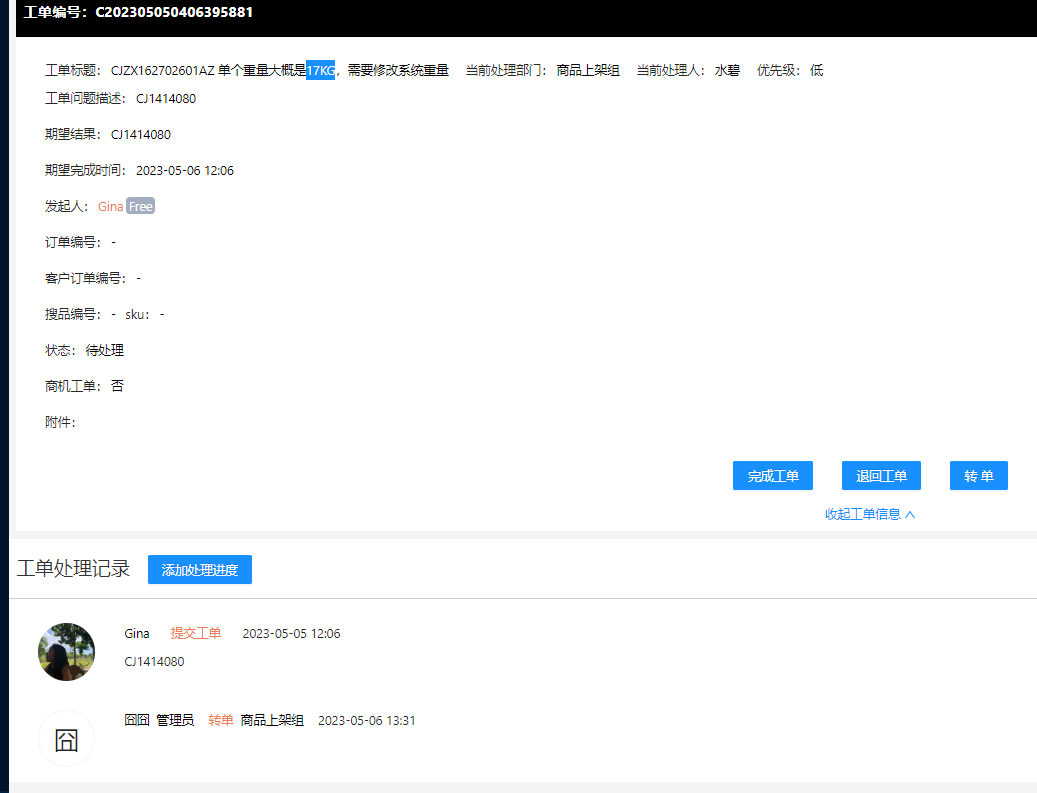Click CJ1414080 under Gina's record
Image resolution: width=1037 pixels, height=793 pixels.
coord(154,661)
